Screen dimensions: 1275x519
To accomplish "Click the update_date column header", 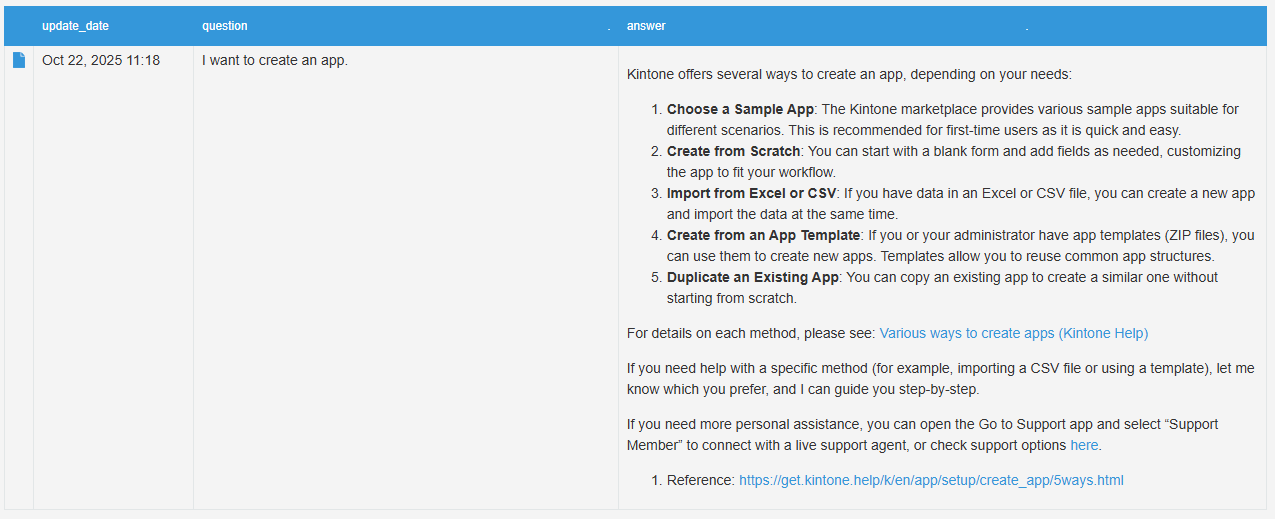I will pyautogui.click(x=75, y=26).
